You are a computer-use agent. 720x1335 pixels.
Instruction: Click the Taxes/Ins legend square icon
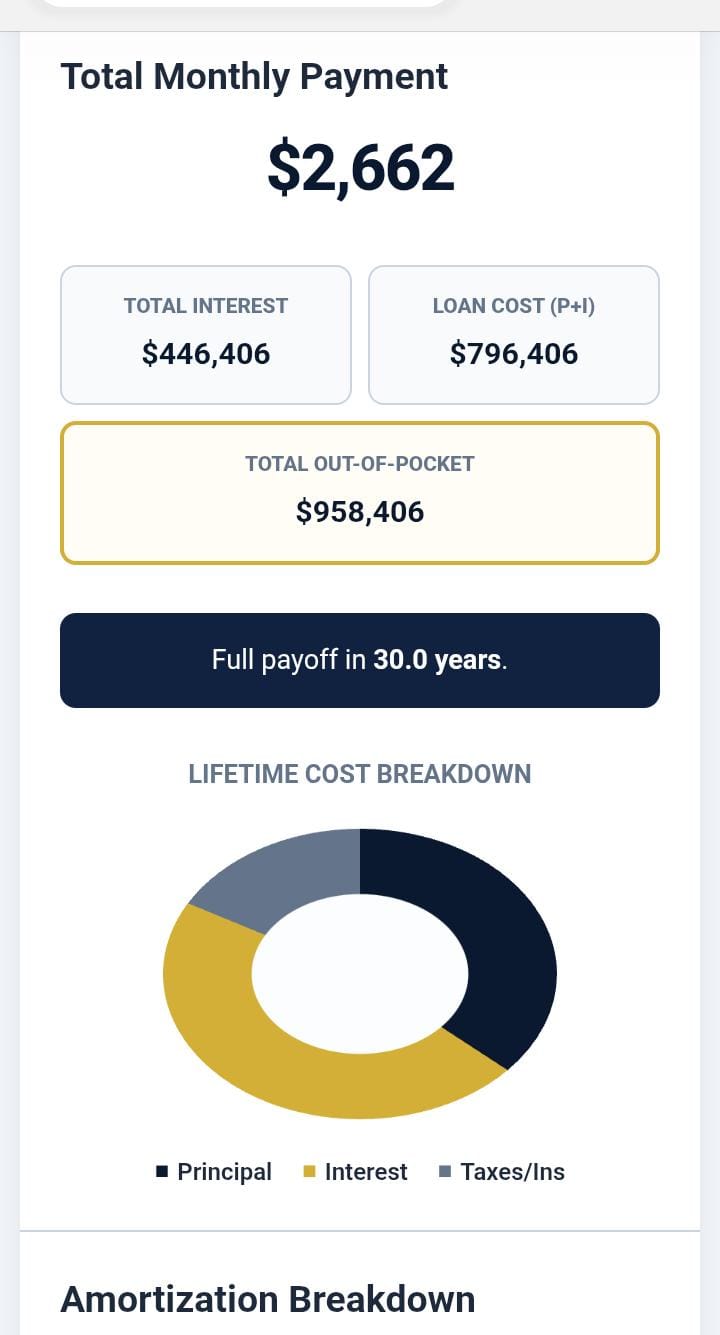tap(445, 1171)
